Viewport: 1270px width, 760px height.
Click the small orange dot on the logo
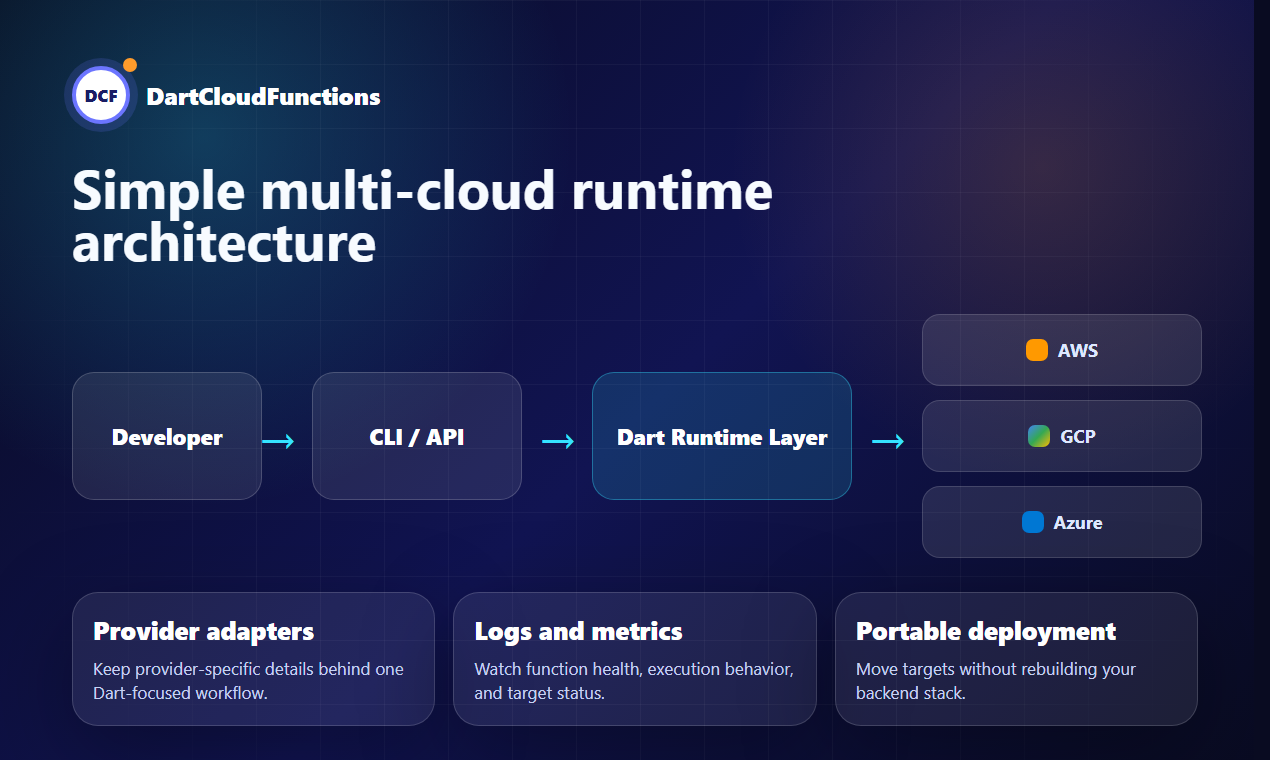[129, 65]
